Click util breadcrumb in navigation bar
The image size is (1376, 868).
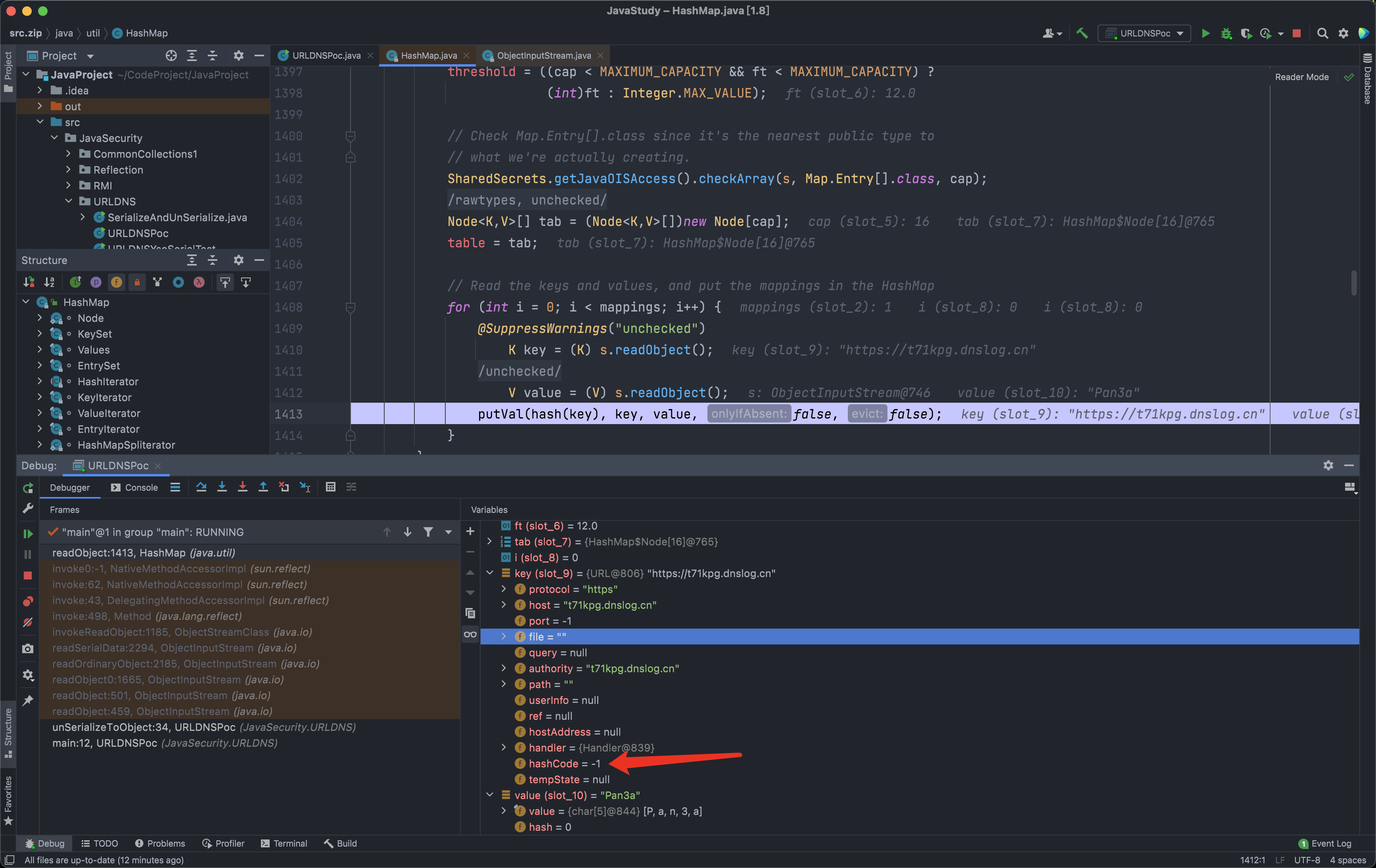coord(93,33)
